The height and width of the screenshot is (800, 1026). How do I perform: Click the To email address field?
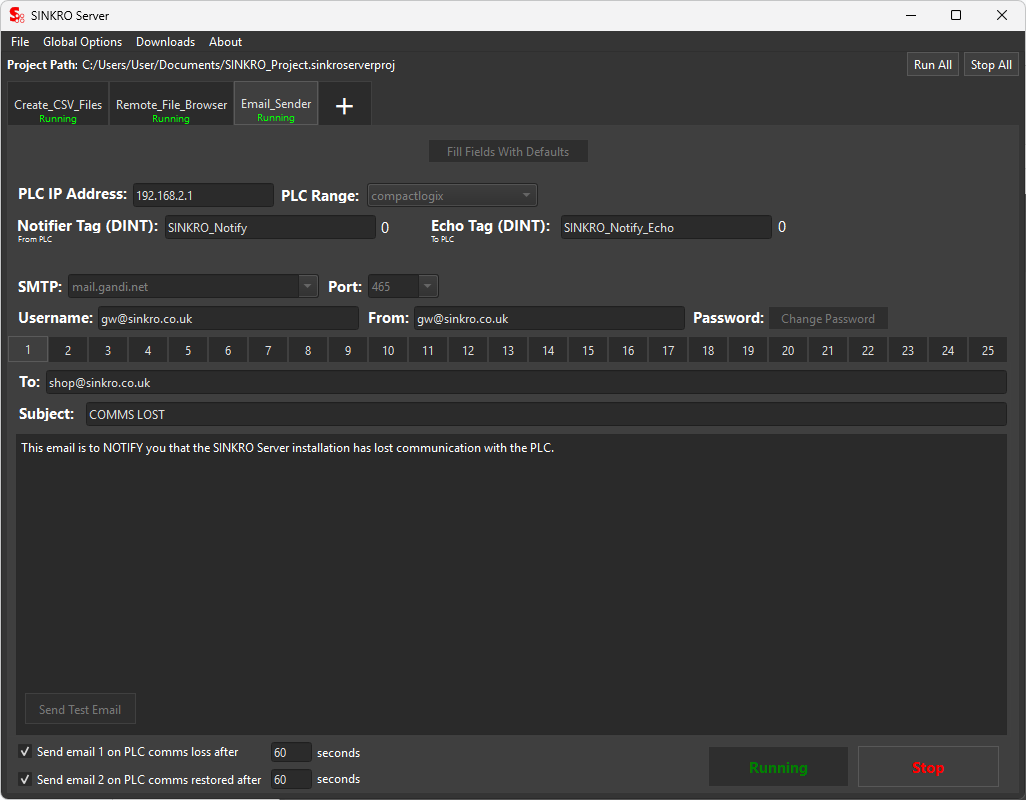525,383
